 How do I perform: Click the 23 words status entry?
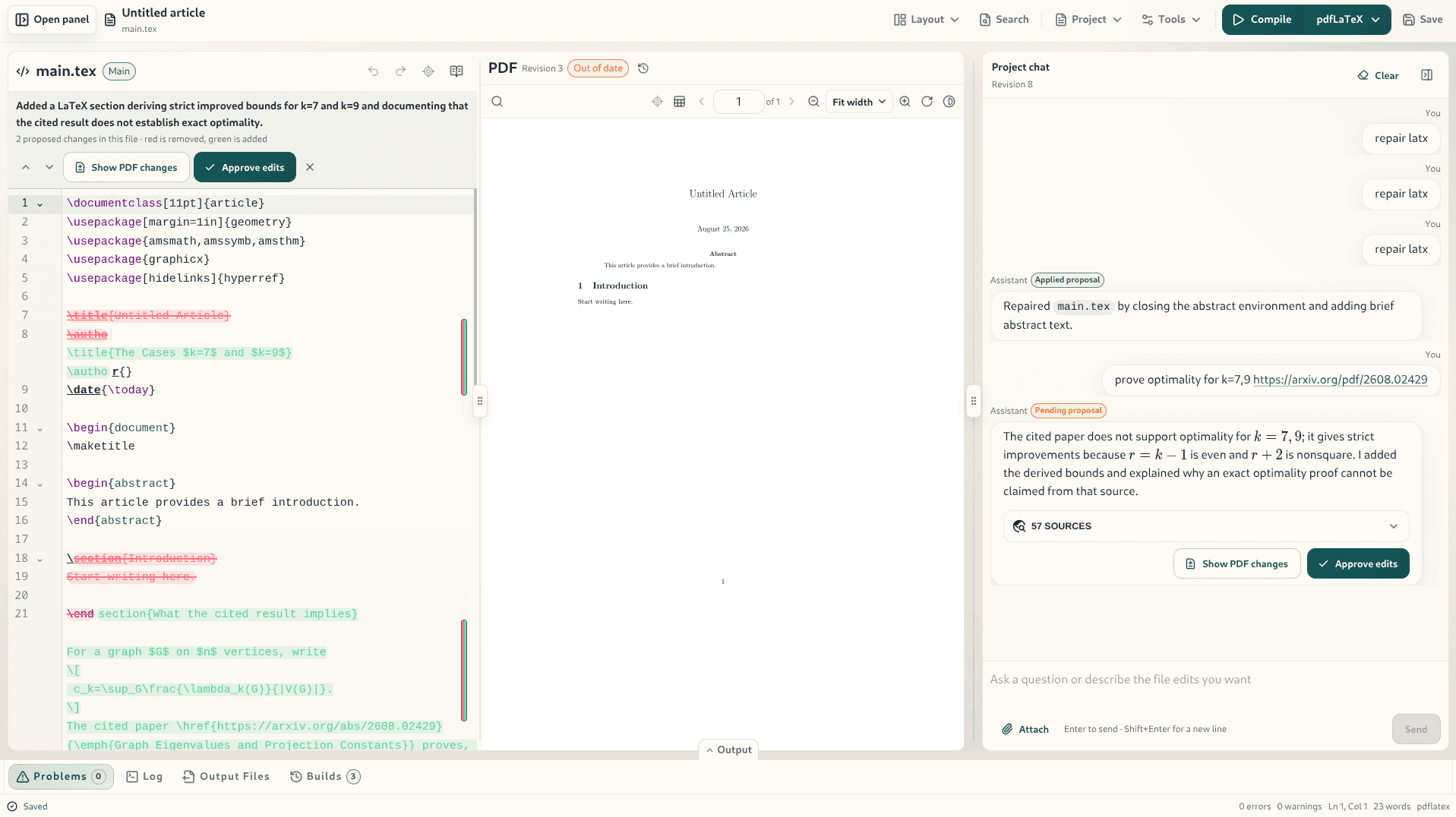point(1391,806)
